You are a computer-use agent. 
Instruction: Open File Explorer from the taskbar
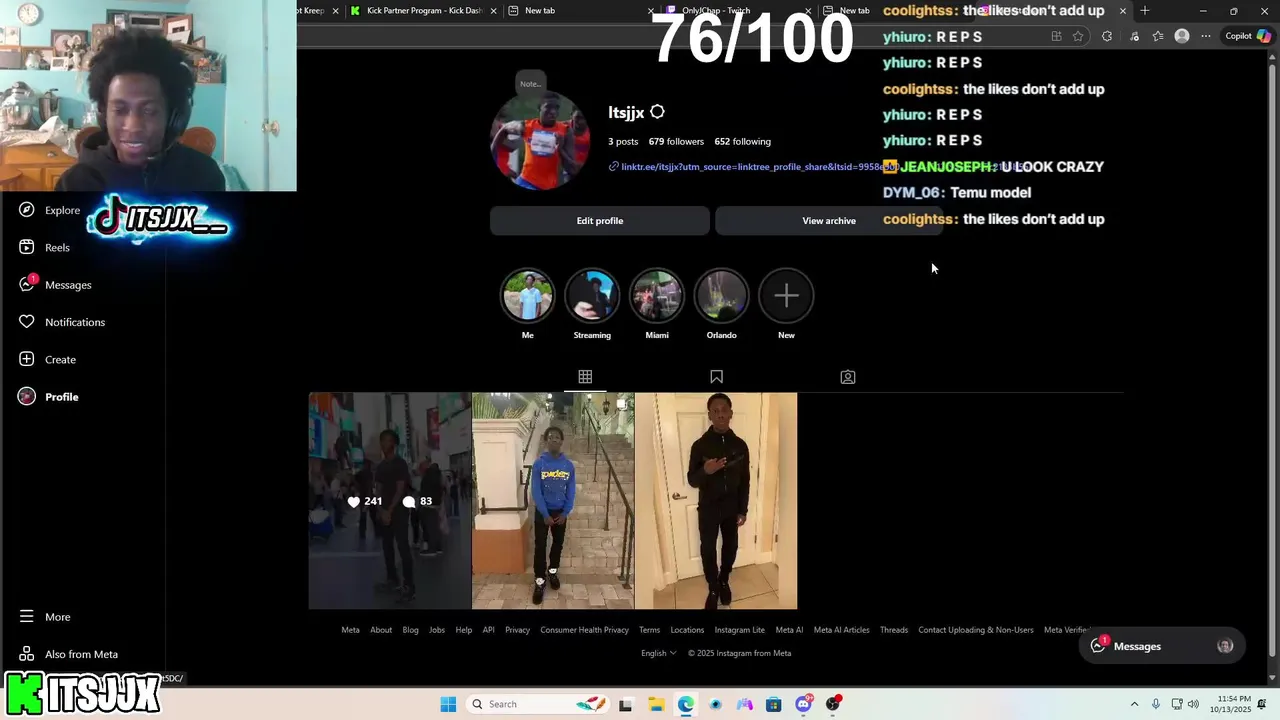(x=655, y=704)
